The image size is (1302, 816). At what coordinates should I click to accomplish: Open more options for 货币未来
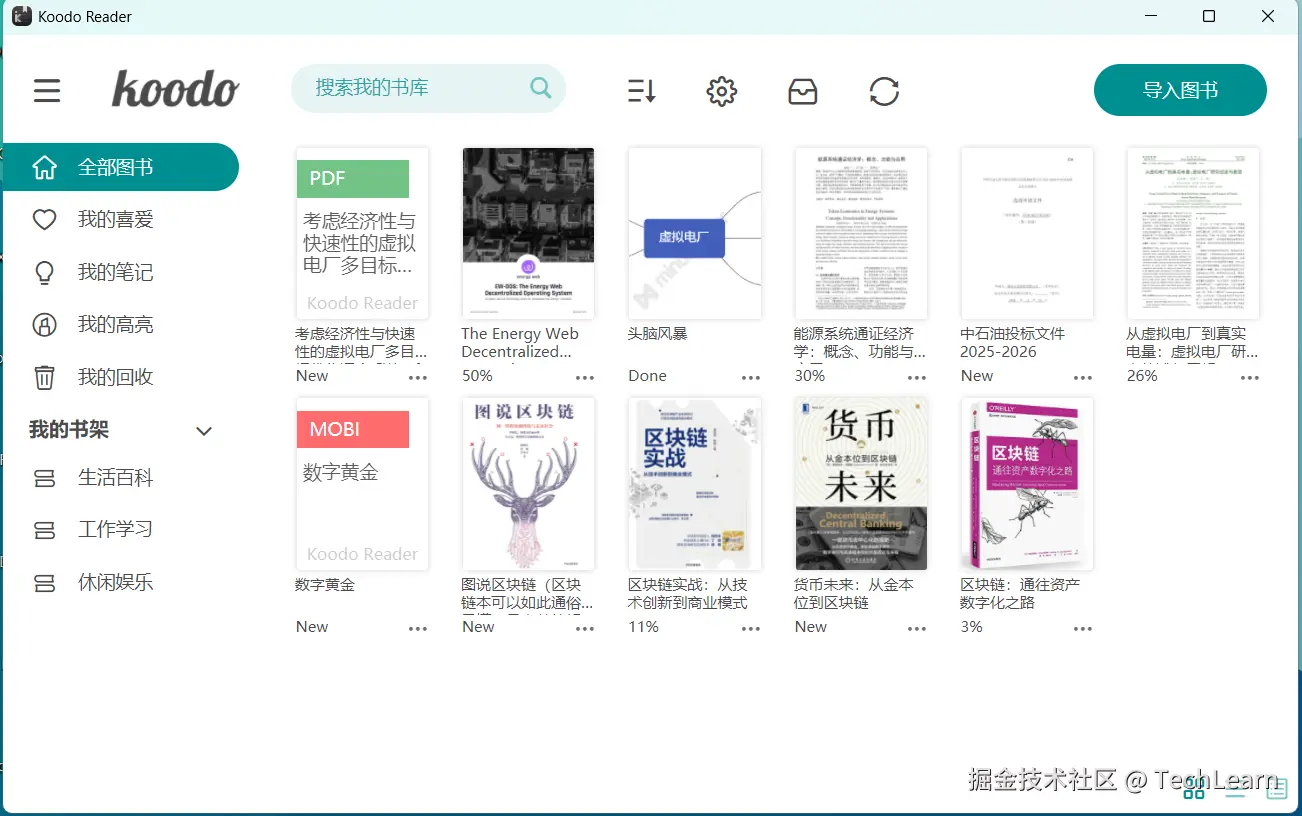click(917, 629)
